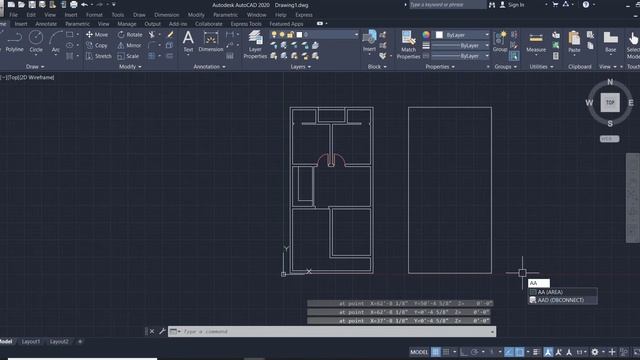Expand the Modify panel dropdown
This screenshot has width=640, height=360.
click(x=130, y=67)
